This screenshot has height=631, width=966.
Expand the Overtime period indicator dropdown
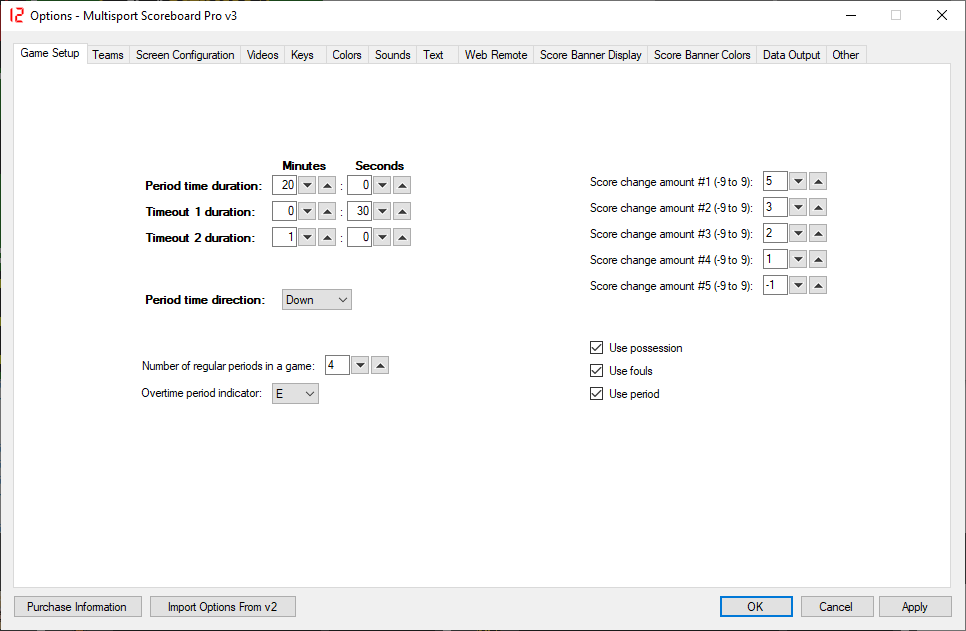295,394
